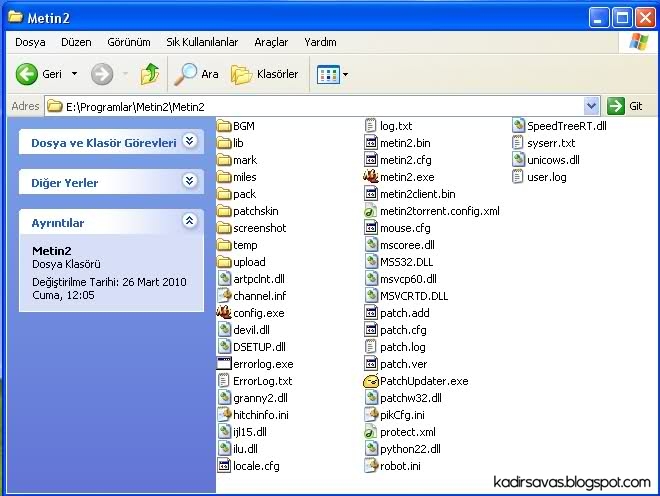
Task: Select the channel.inf file icon
Action: click(224, 296)
